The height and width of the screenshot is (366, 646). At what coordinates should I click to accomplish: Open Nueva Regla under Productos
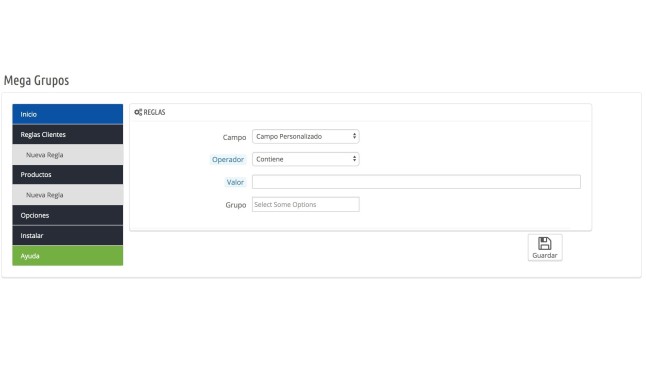68,195
